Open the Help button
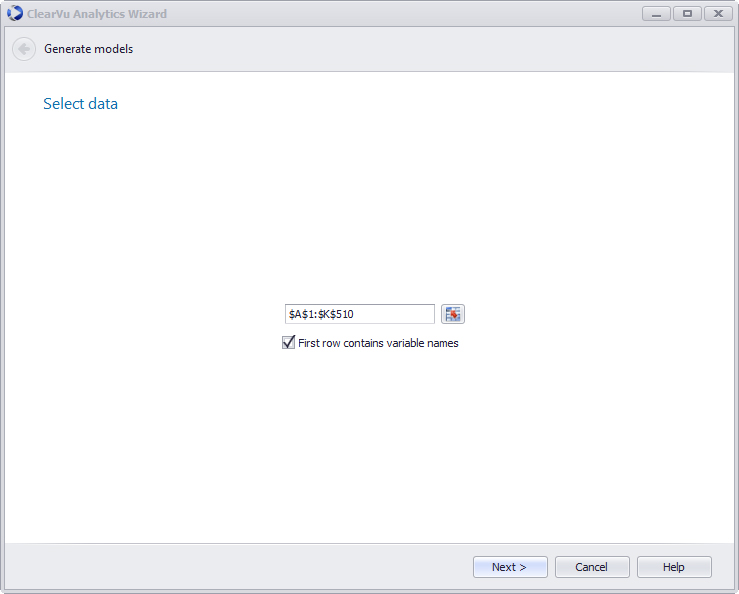This screenshot has height=594, width=739. (674, 567)
